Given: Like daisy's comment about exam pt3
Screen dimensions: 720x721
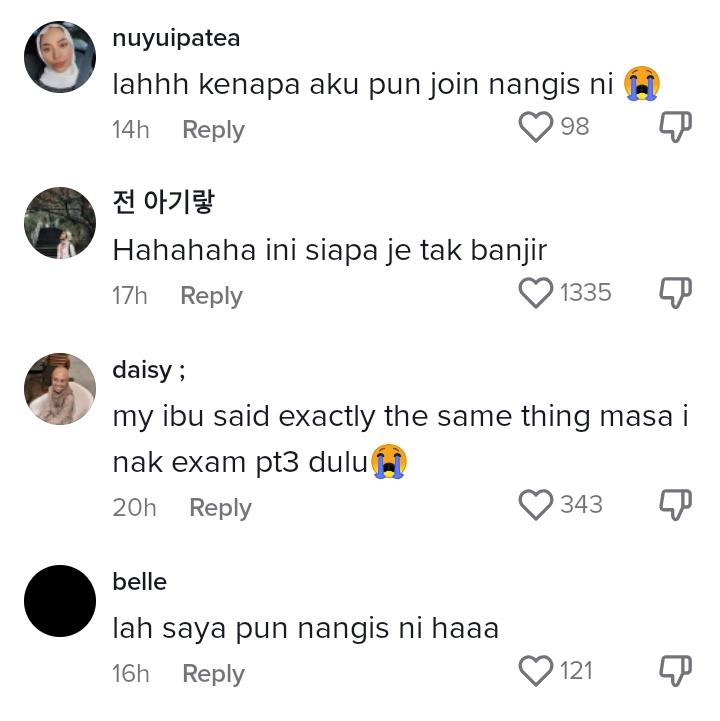Looking at the screenshot, I should pyautogui.click(x=536, y=504).
